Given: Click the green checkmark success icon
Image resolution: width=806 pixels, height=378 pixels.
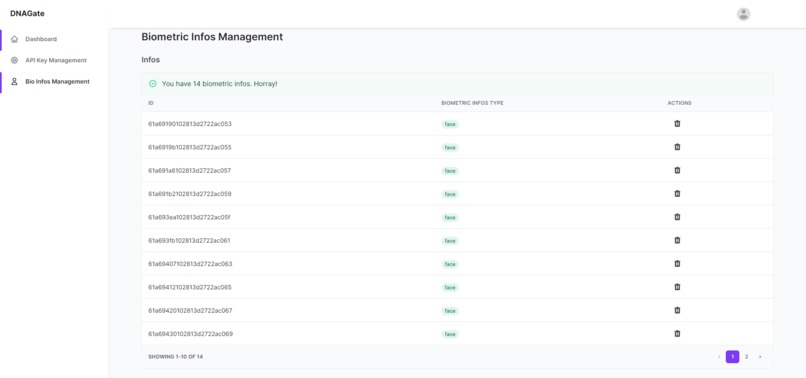Looking at the screenshot, I should tap(153, 83).
